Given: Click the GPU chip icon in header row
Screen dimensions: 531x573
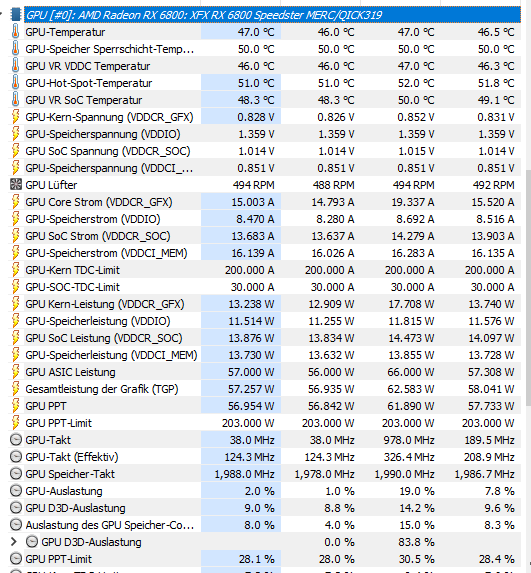Looking at the screenshot, I should (x=16, y=15).
